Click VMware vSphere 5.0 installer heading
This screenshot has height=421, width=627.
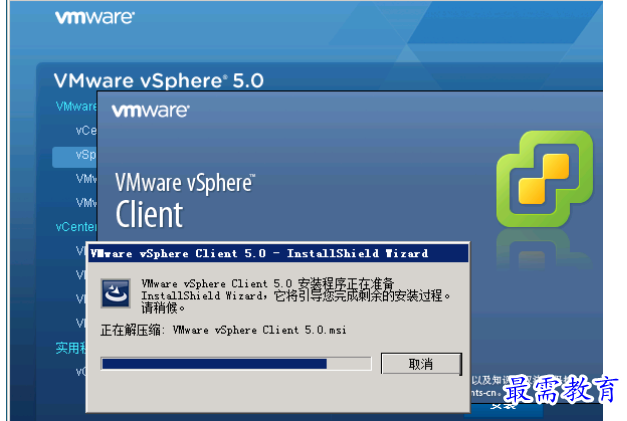tap(159, 81)
